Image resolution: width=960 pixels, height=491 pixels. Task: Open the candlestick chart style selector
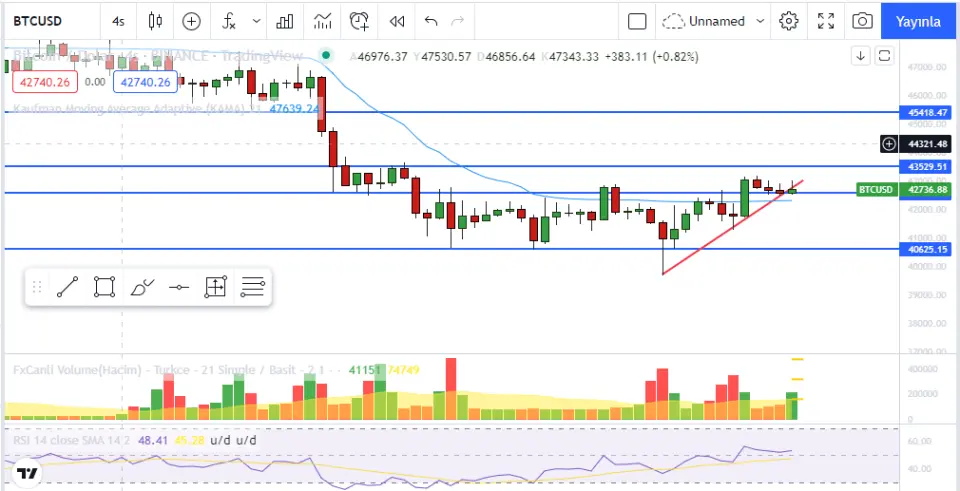click(154, 21)
